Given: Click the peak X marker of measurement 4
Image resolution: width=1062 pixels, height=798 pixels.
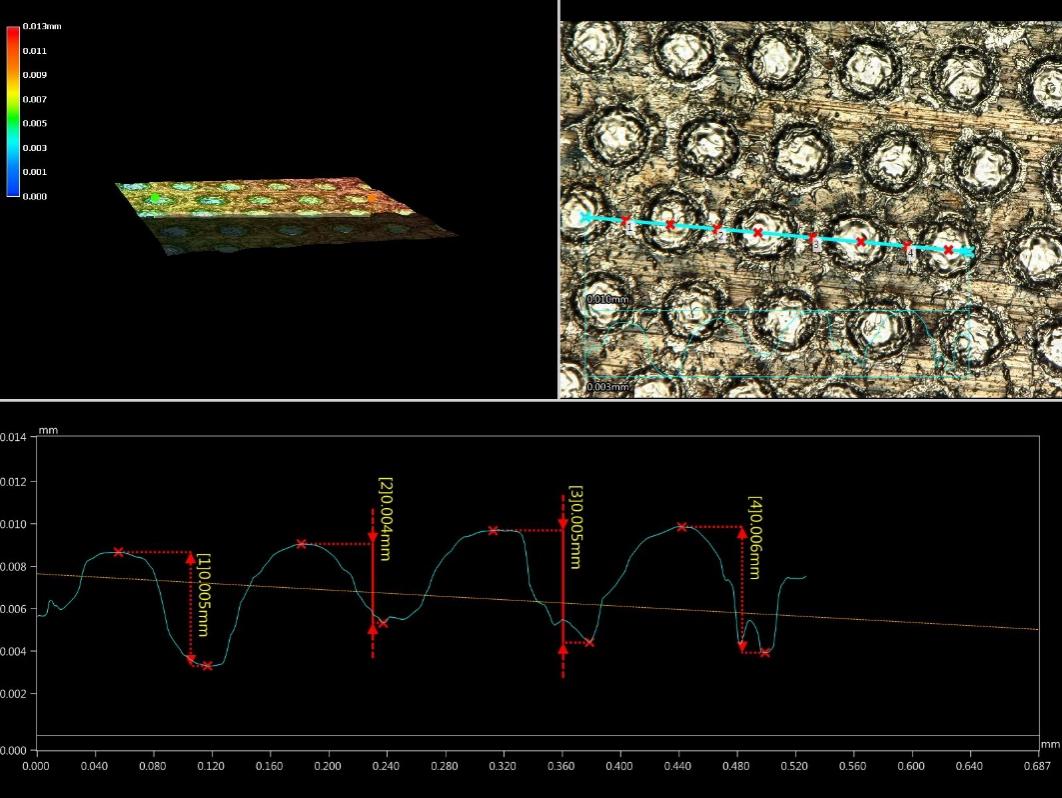Looking at the screenshot, I should click(682, 526).
